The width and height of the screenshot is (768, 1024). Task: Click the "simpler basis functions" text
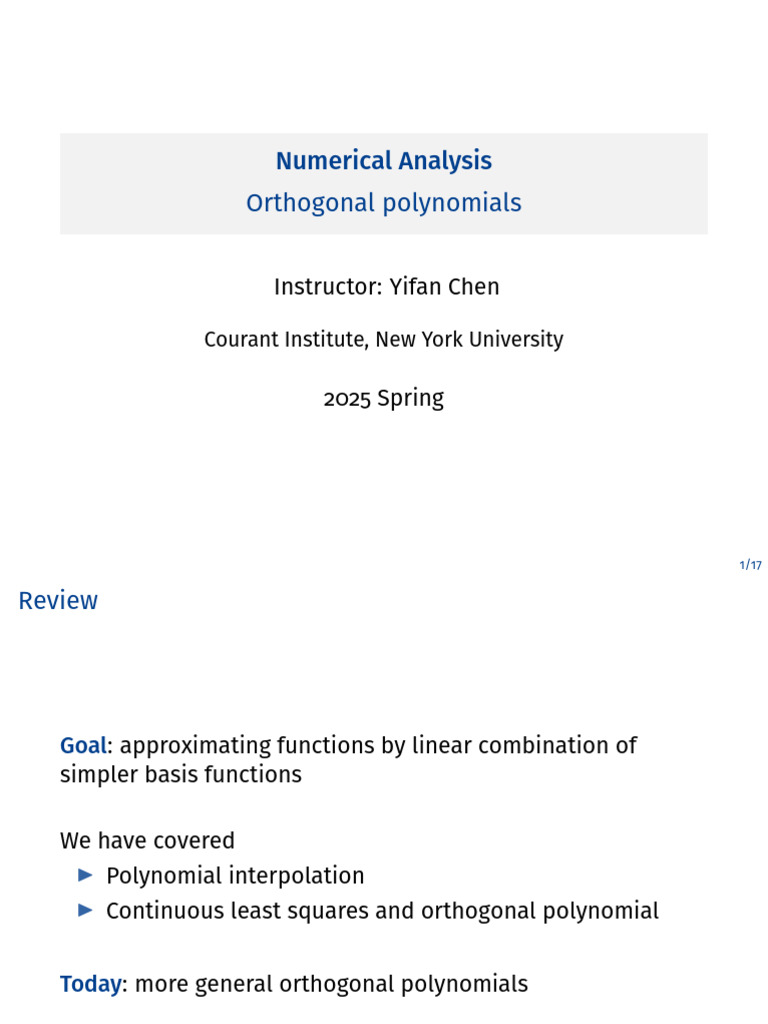(180, 774)
